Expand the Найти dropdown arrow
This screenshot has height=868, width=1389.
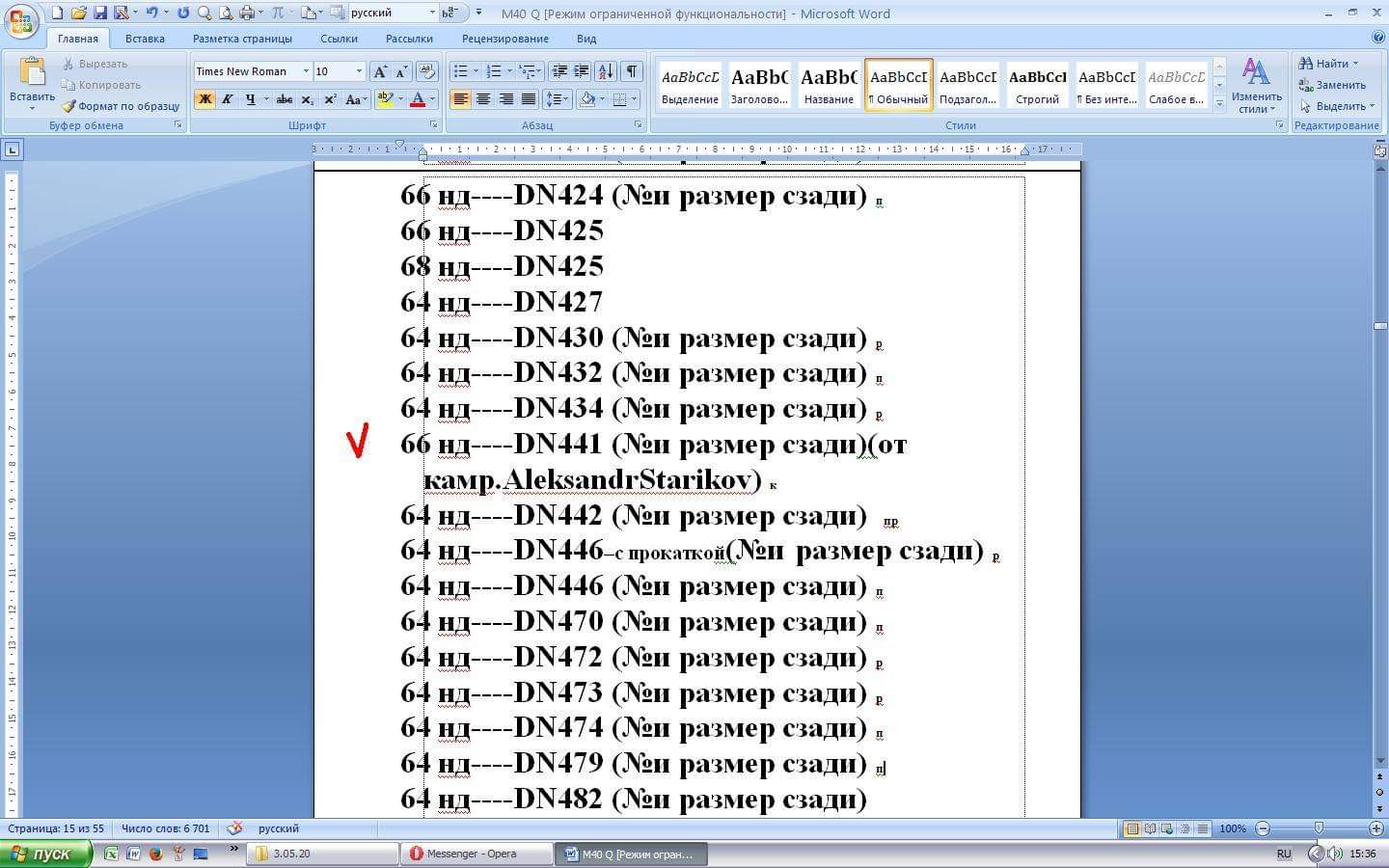click(x=1355, y=64)
